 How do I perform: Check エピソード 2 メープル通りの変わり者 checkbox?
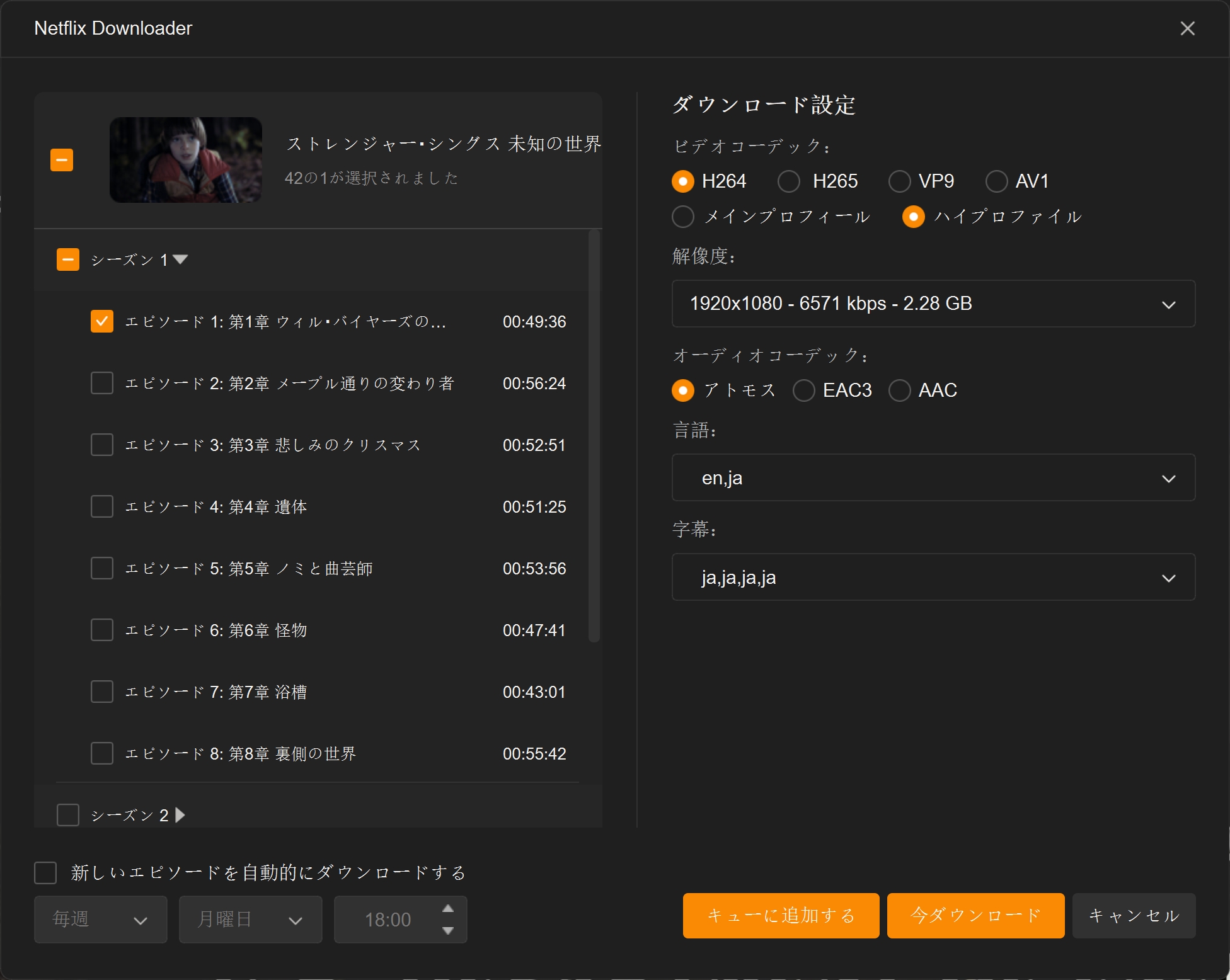click(x=102, y=383)
